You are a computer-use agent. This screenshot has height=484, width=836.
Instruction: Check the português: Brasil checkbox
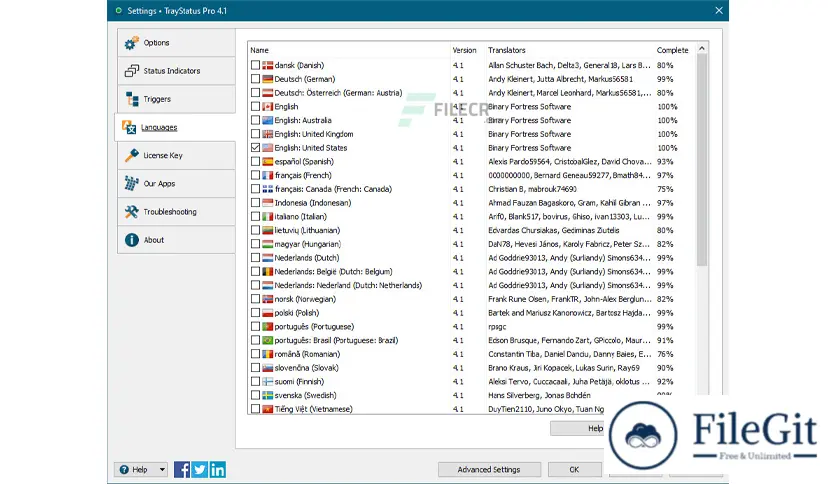point(255,340)
